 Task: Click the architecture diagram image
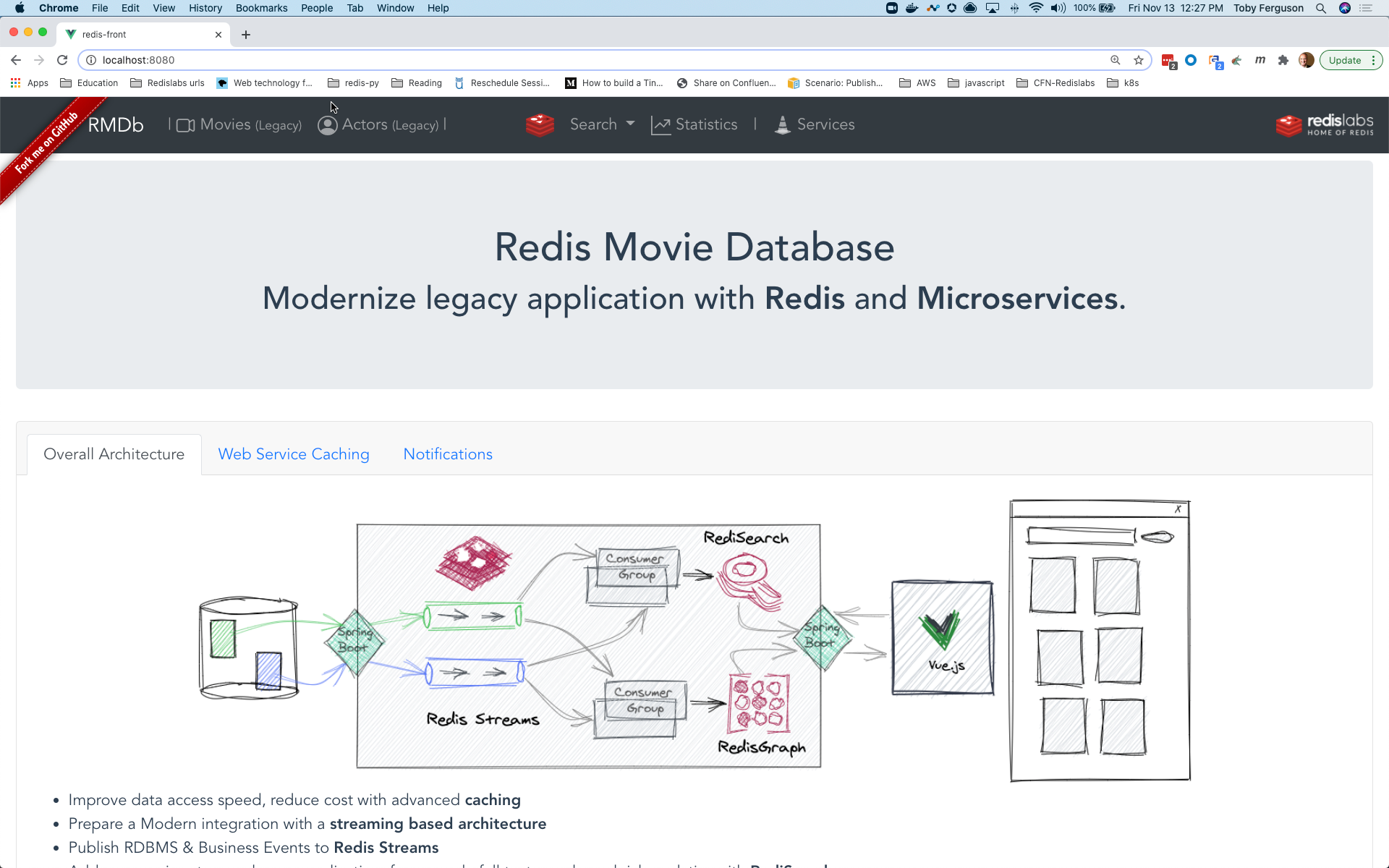tap(694, 640)
